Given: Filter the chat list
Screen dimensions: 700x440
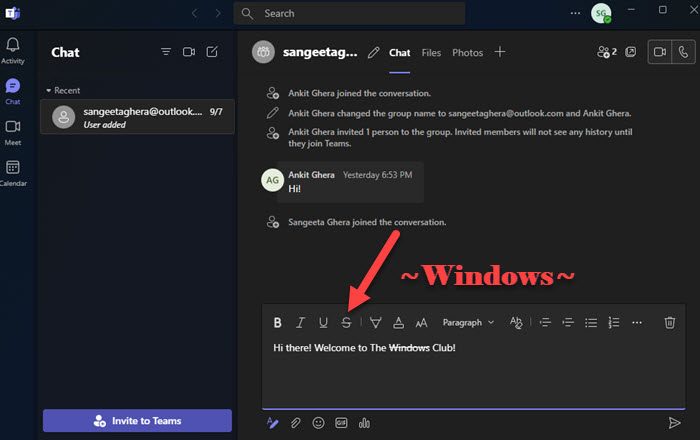Looking at the screenshot, I should click(166, 52).
